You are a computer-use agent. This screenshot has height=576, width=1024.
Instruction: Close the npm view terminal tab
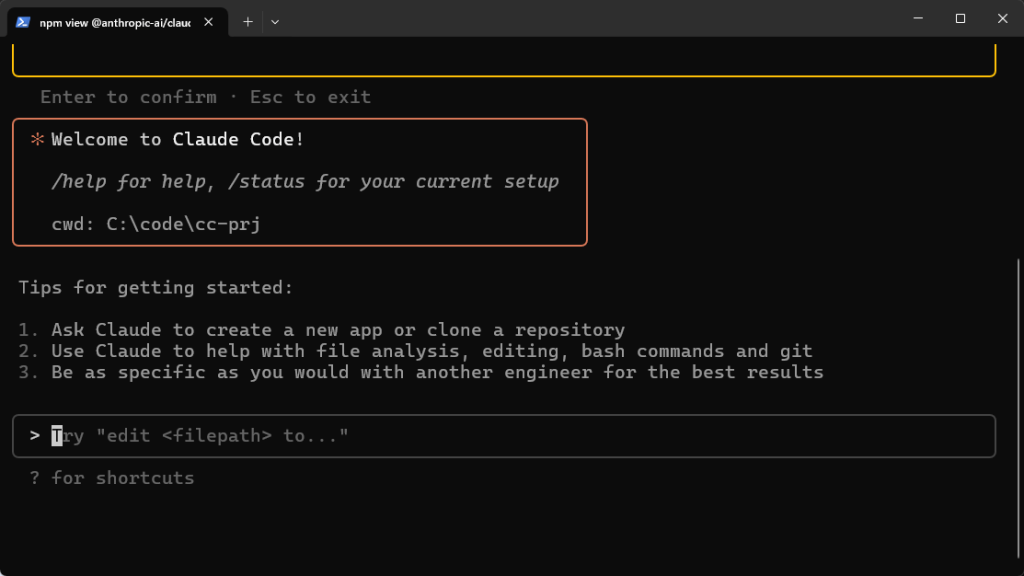tap(208, 22)
